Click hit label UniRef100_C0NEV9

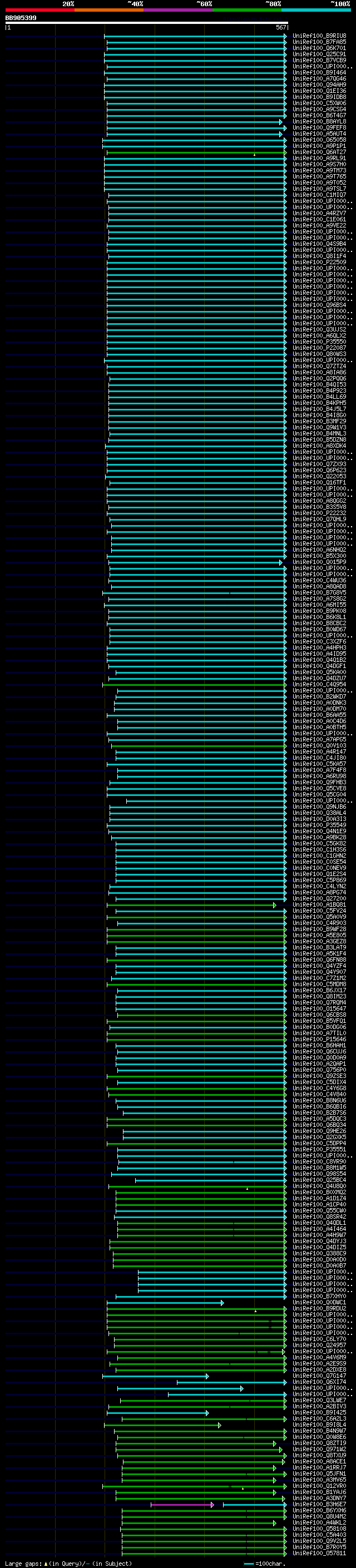coord(319,868)
